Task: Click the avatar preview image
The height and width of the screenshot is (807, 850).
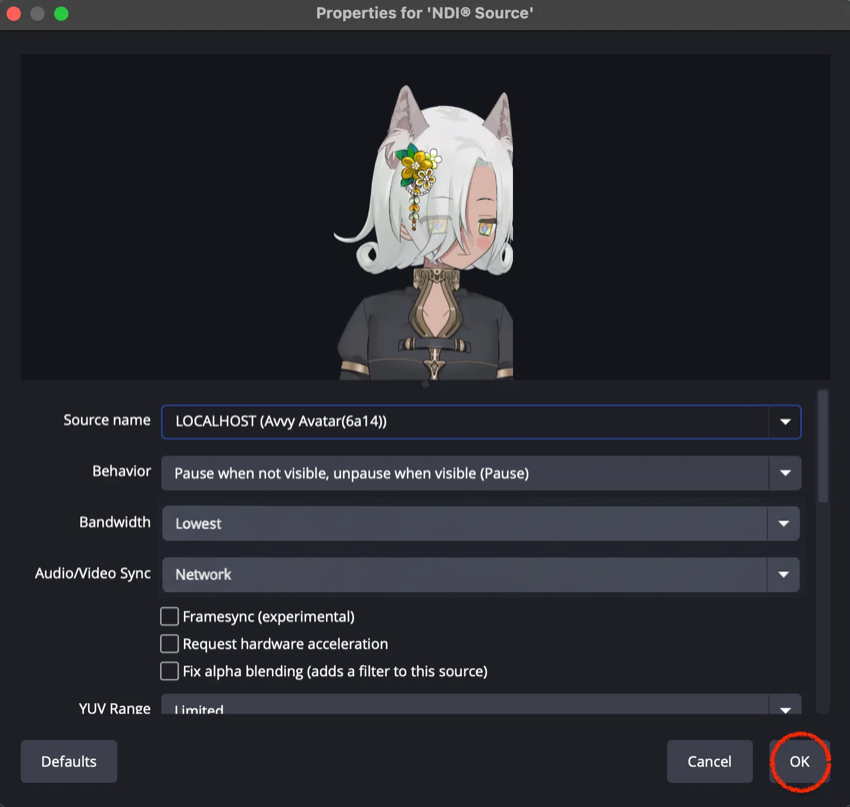Action: 425,230
